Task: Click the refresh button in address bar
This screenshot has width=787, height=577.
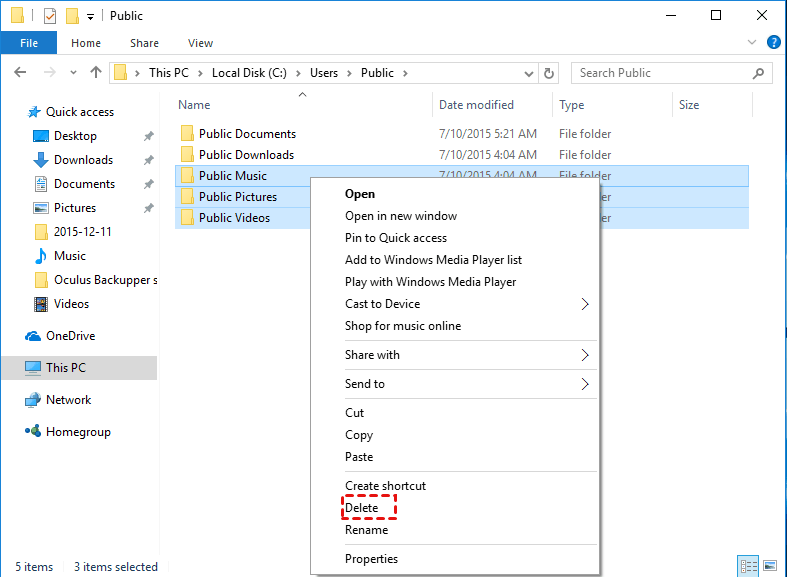Action: pyautogui.click(x=548, y=73)
